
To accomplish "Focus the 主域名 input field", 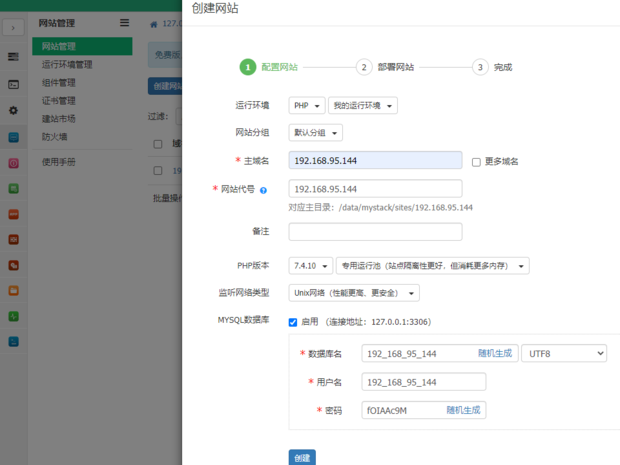I will coord(375,160).
